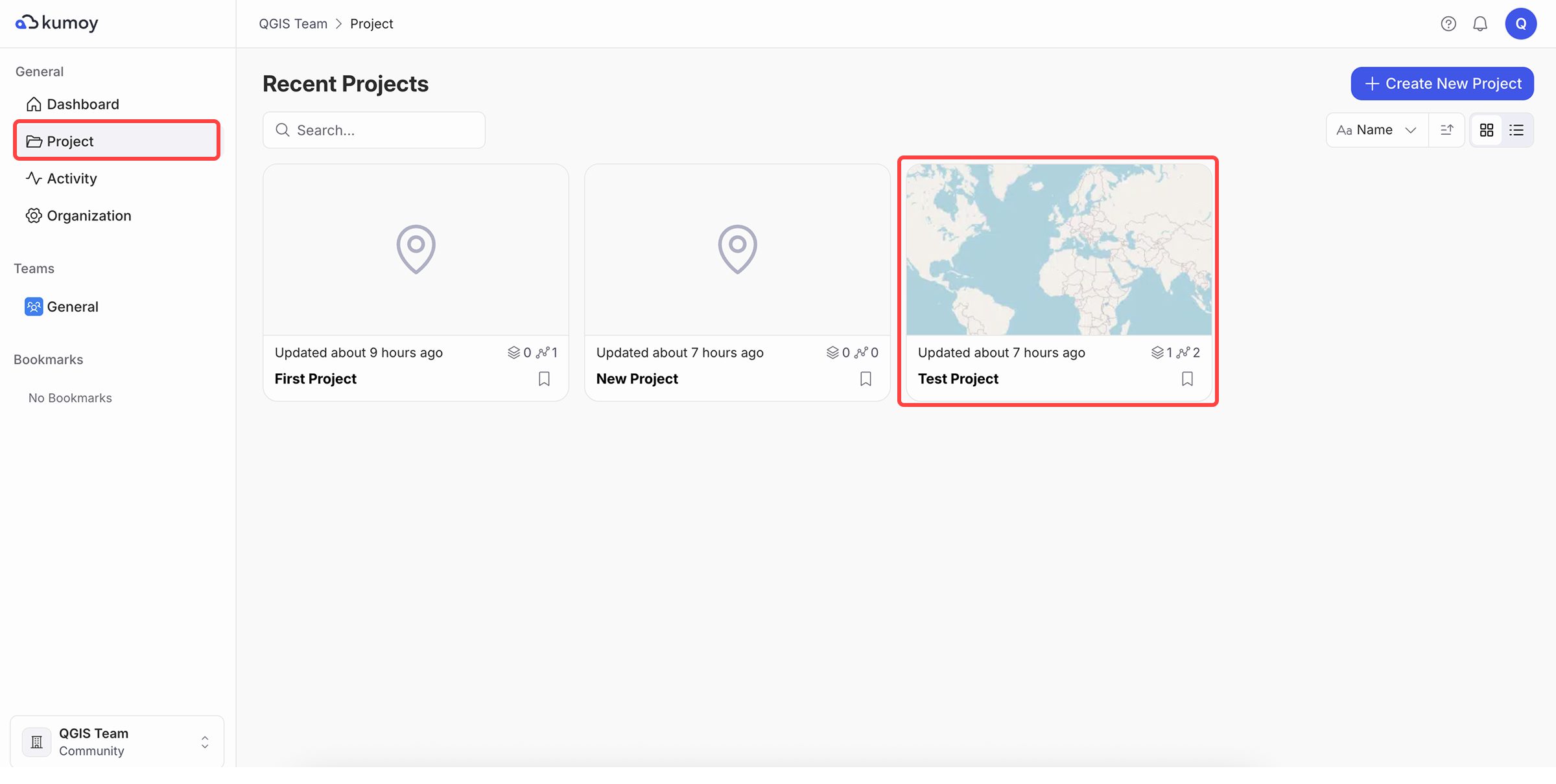Bookmark Test Project using its bookmark icon
This screenshot has width=1556, height=784.
pos(1186,378)
